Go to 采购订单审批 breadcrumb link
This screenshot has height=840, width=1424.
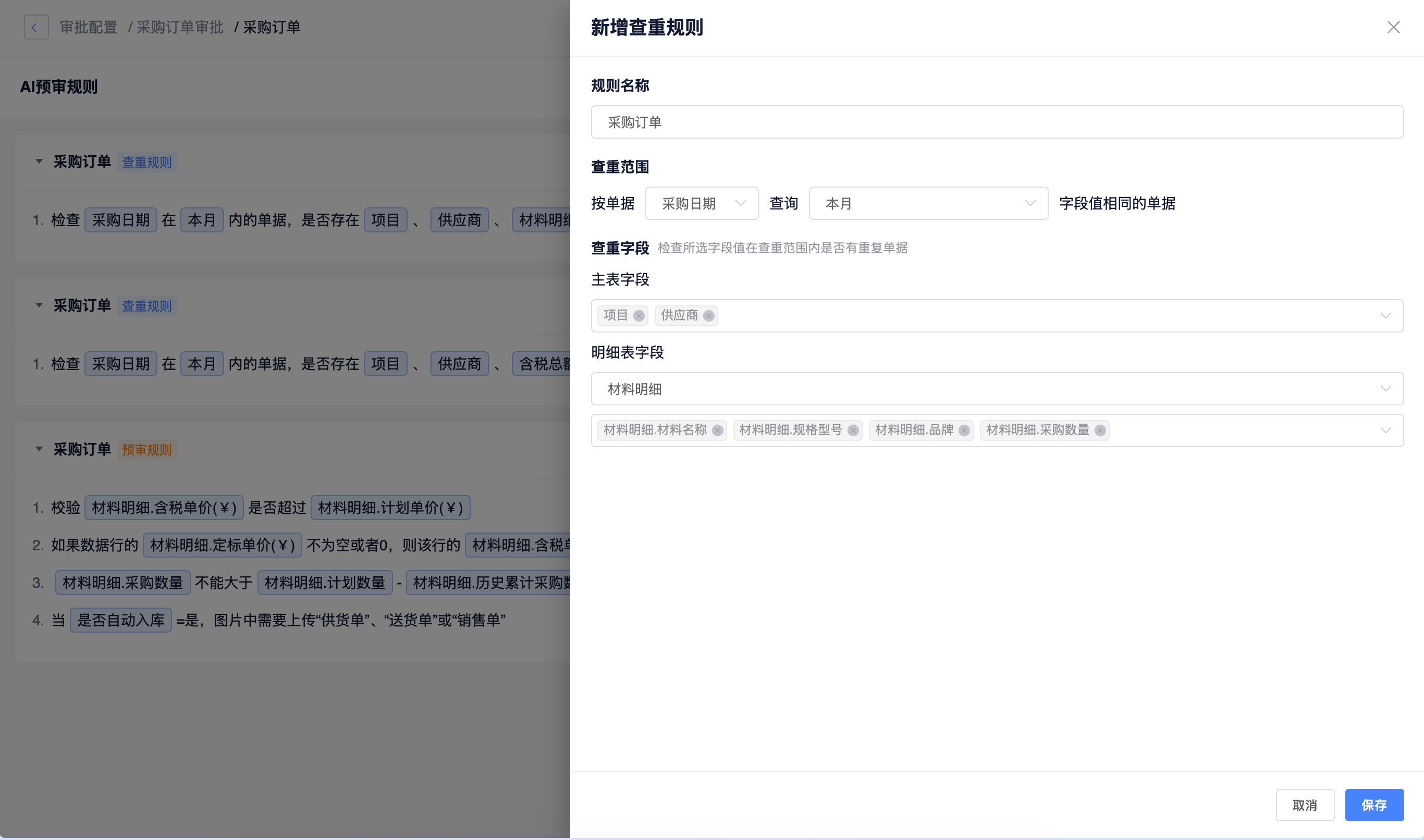tap(180, 27)
